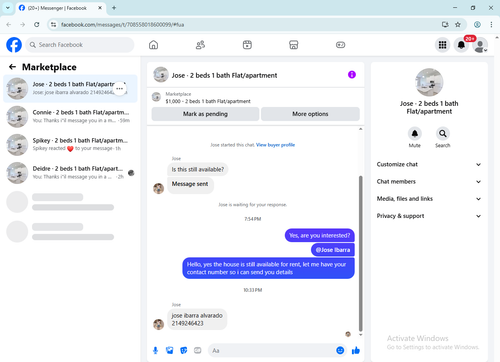
Task: Open Chrome profile icon
Action: [477, 24]
